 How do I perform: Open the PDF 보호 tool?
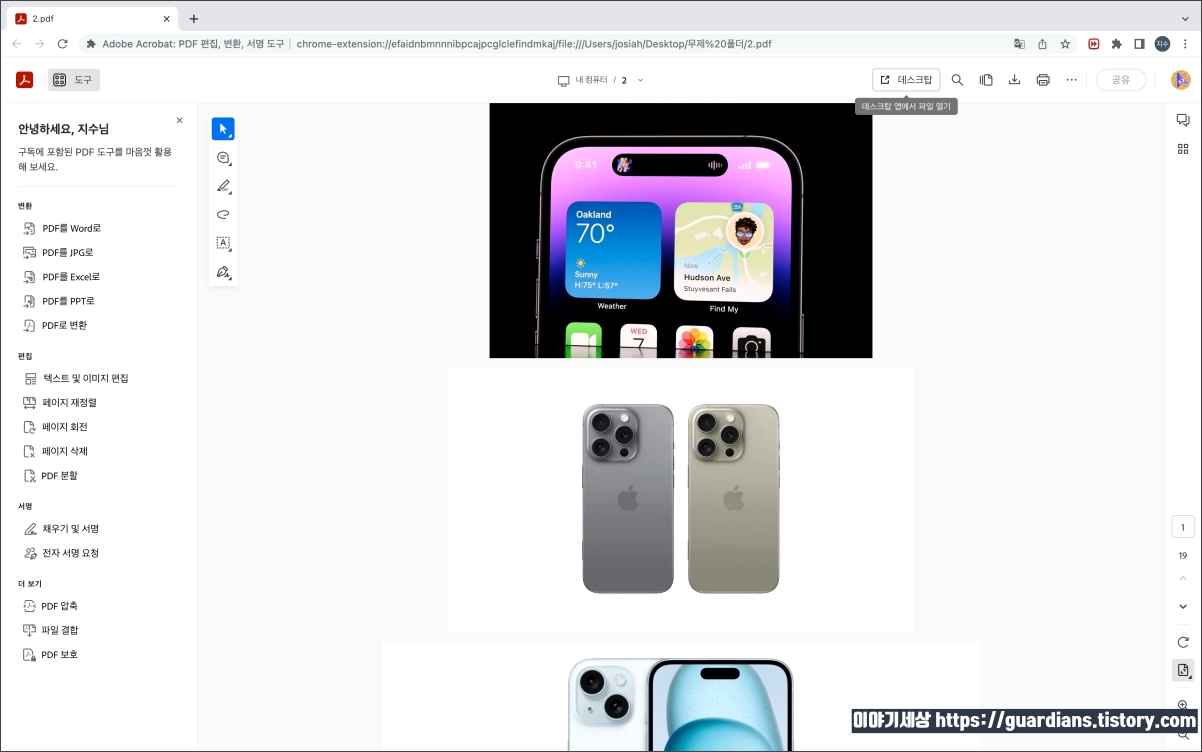(50, 655)
